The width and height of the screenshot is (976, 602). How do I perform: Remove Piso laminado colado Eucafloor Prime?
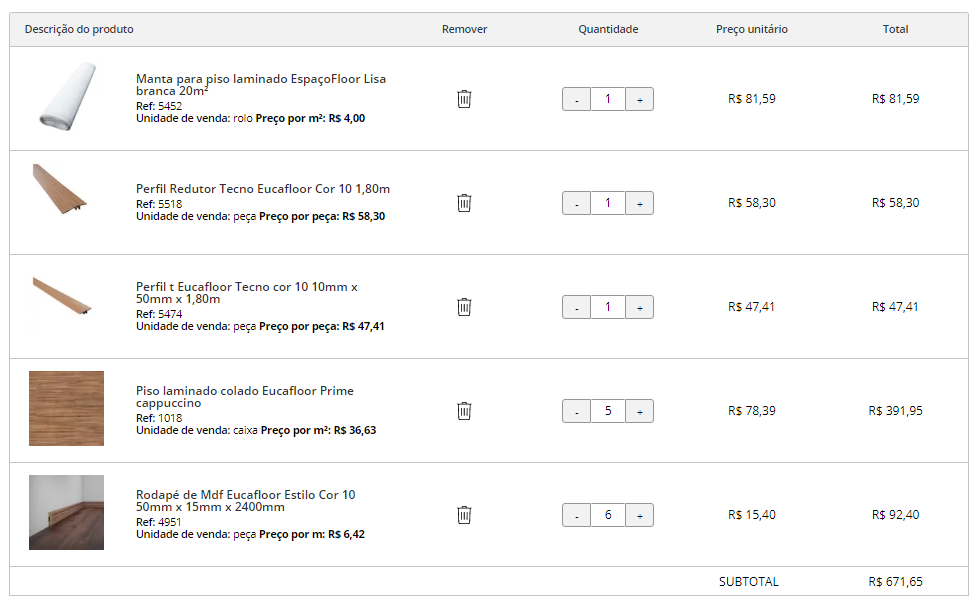464,411
